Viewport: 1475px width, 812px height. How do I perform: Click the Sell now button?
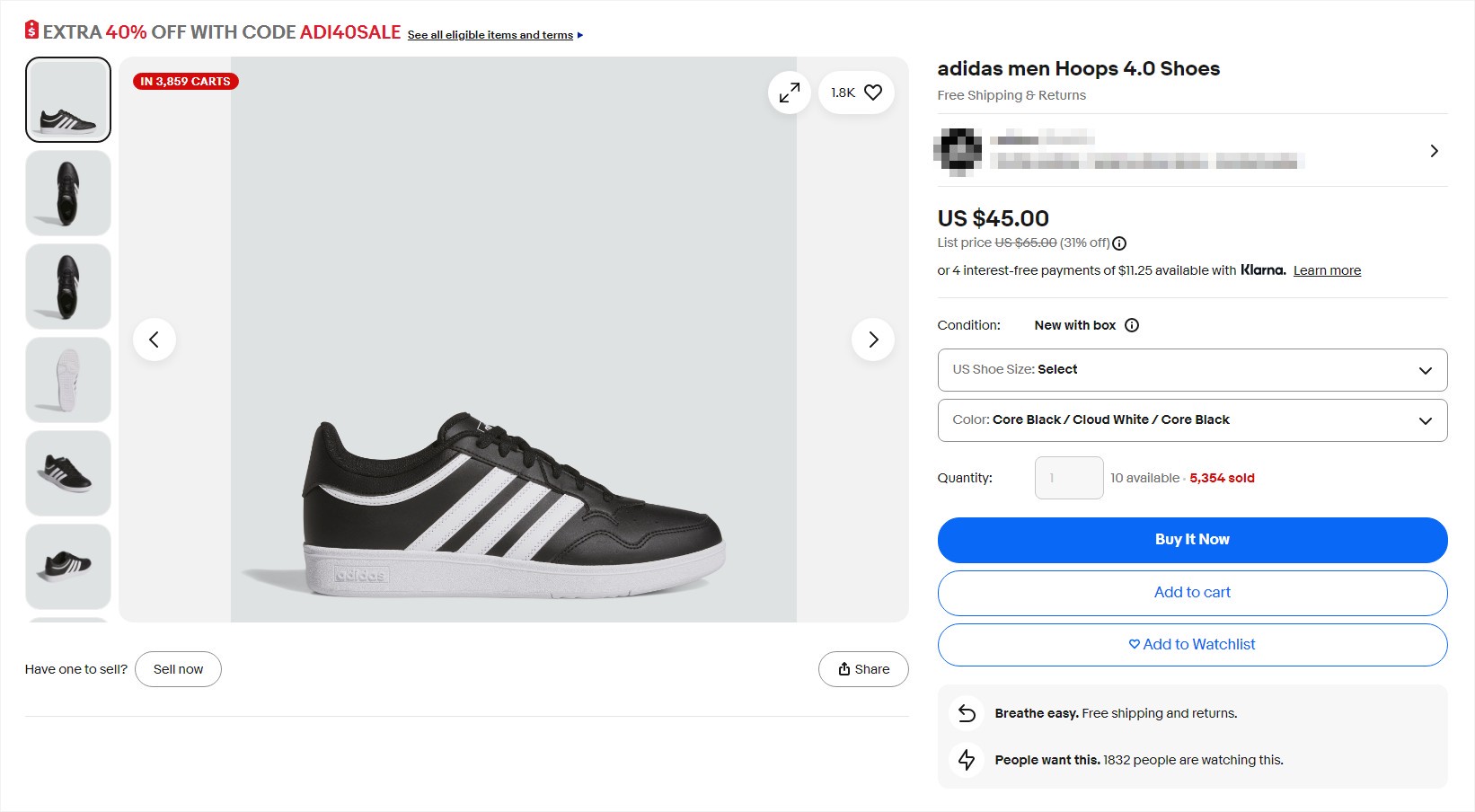click(178, 668)
